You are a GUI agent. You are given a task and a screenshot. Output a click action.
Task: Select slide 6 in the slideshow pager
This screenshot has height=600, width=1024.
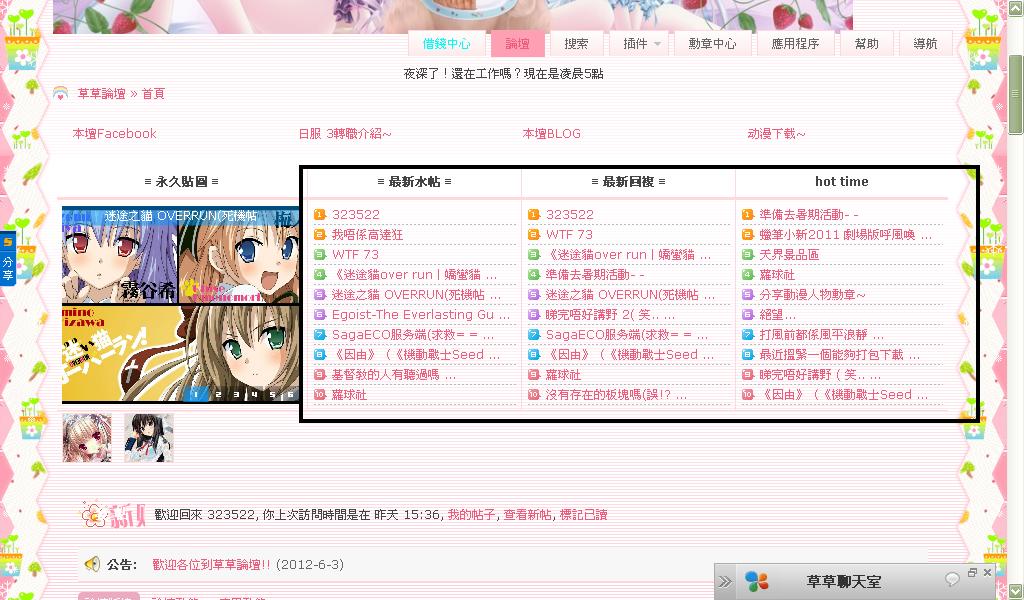291,394
